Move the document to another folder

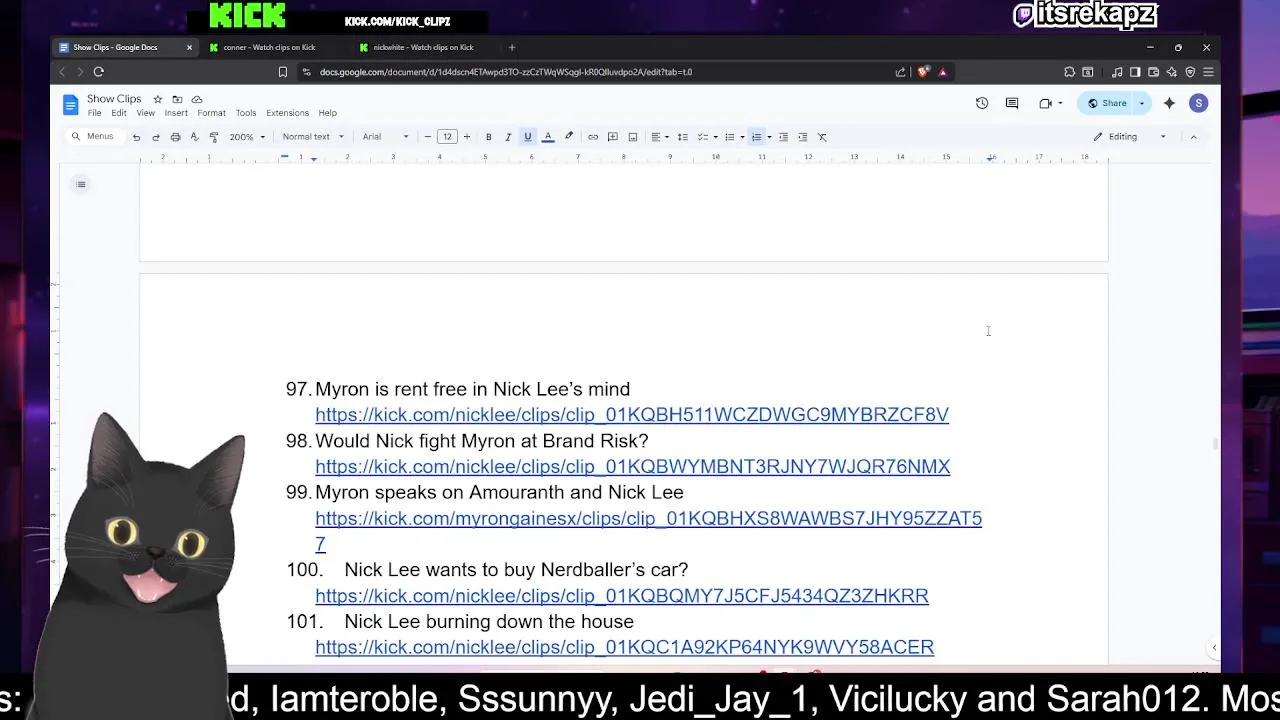177,99
